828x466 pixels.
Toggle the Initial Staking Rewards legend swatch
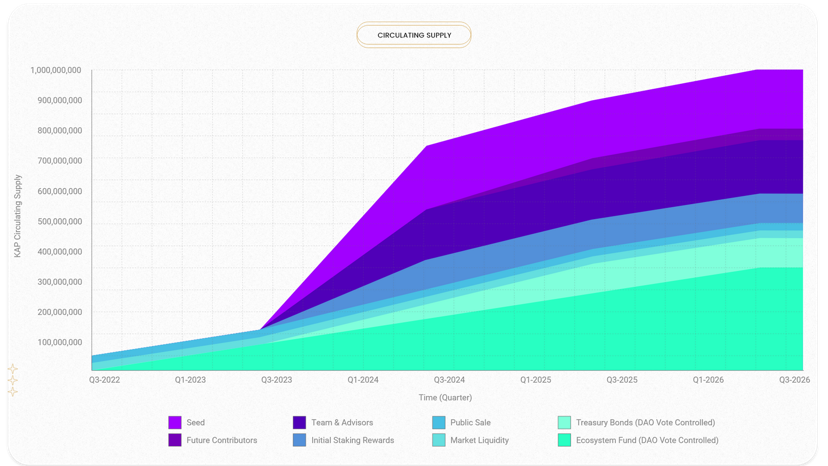click(x=299, y=440)
